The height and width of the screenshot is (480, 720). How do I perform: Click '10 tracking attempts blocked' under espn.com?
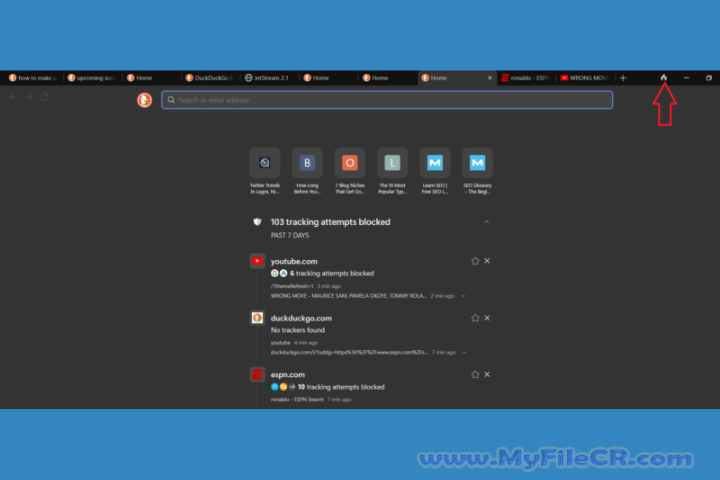click(x=341, y=387)
